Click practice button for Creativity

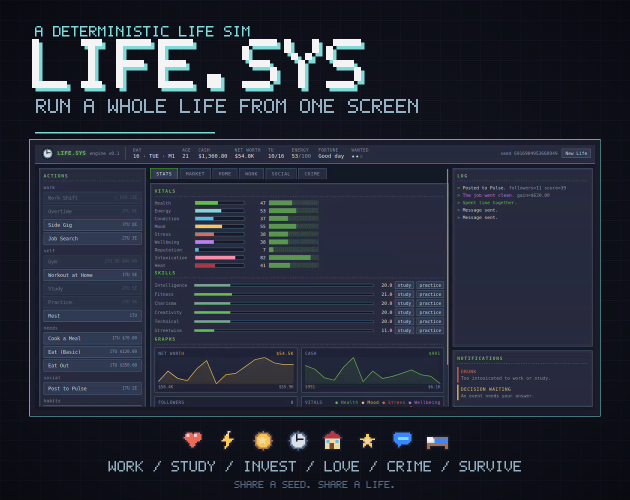(x=430, y=312)
